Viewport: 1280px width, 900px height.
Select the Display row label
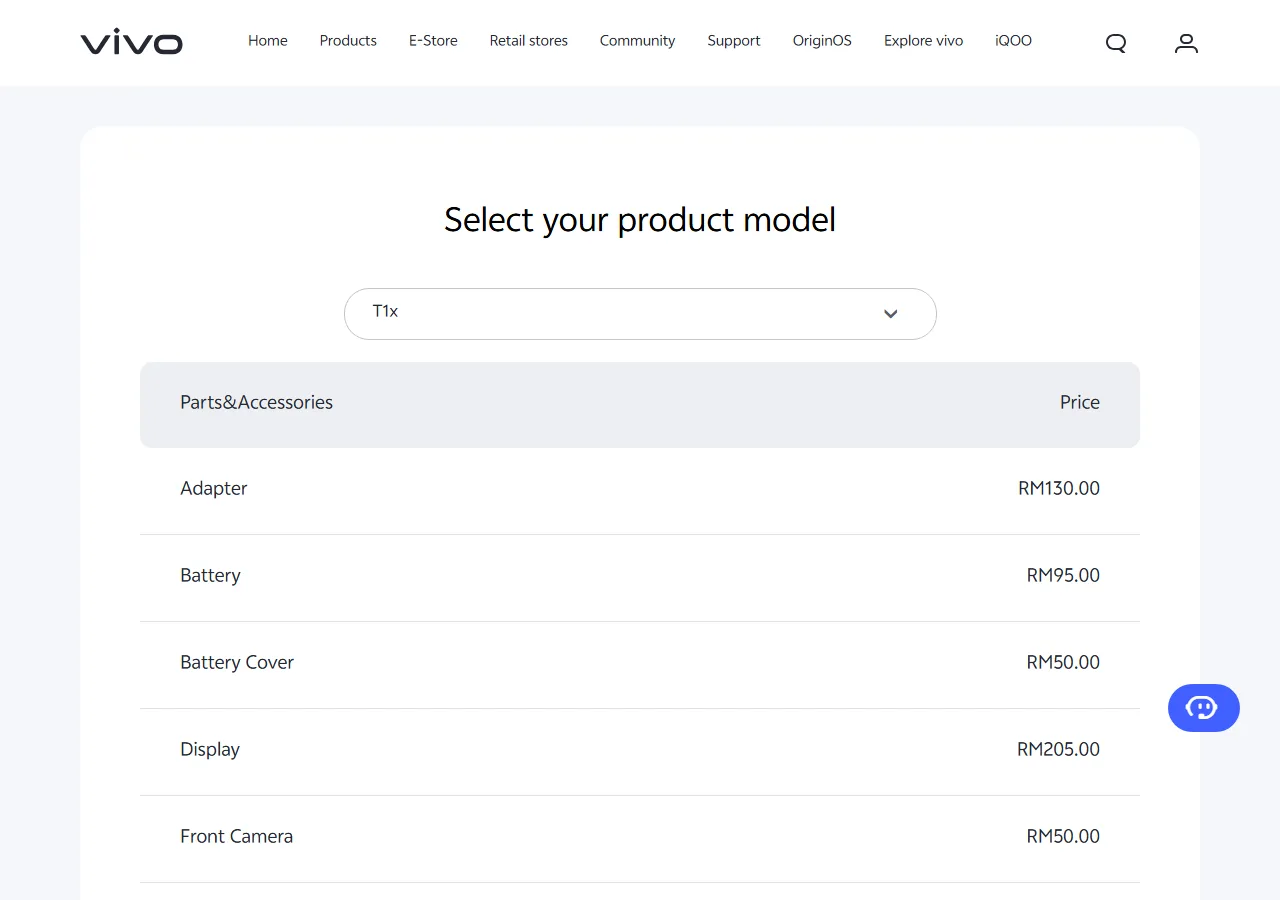(210, 750)
